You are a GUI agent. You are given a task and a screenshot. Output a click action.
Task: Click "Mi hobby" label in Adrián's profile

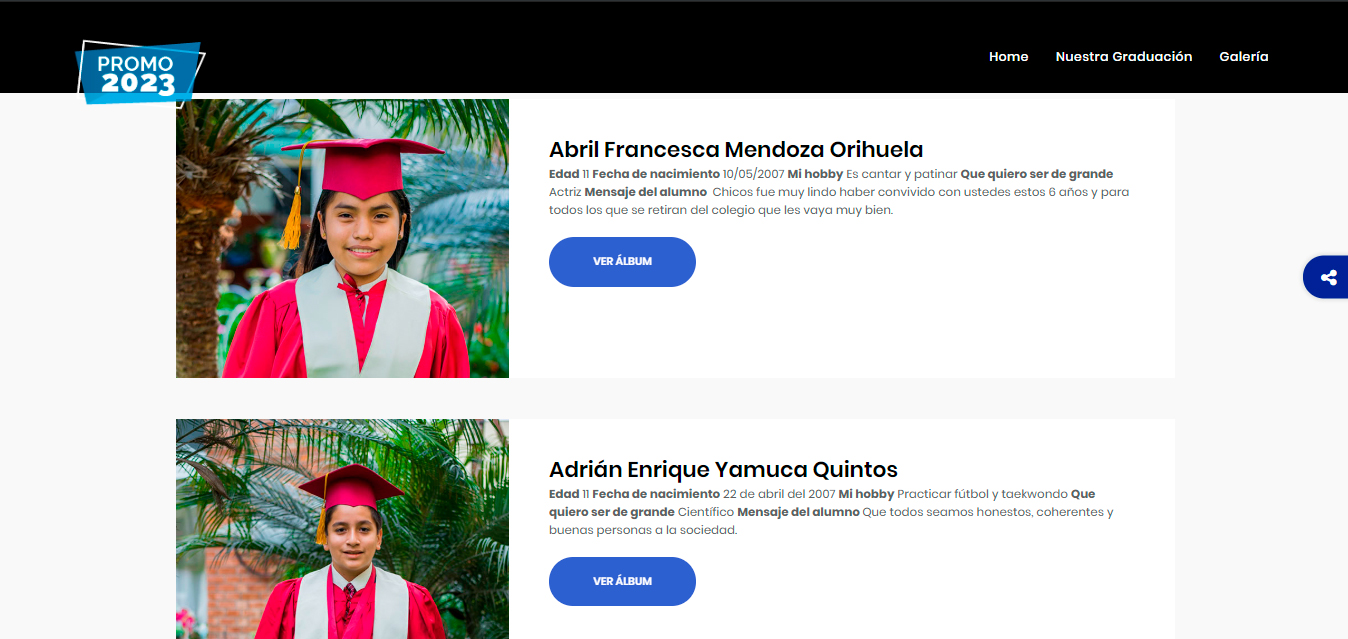point(865,494)
